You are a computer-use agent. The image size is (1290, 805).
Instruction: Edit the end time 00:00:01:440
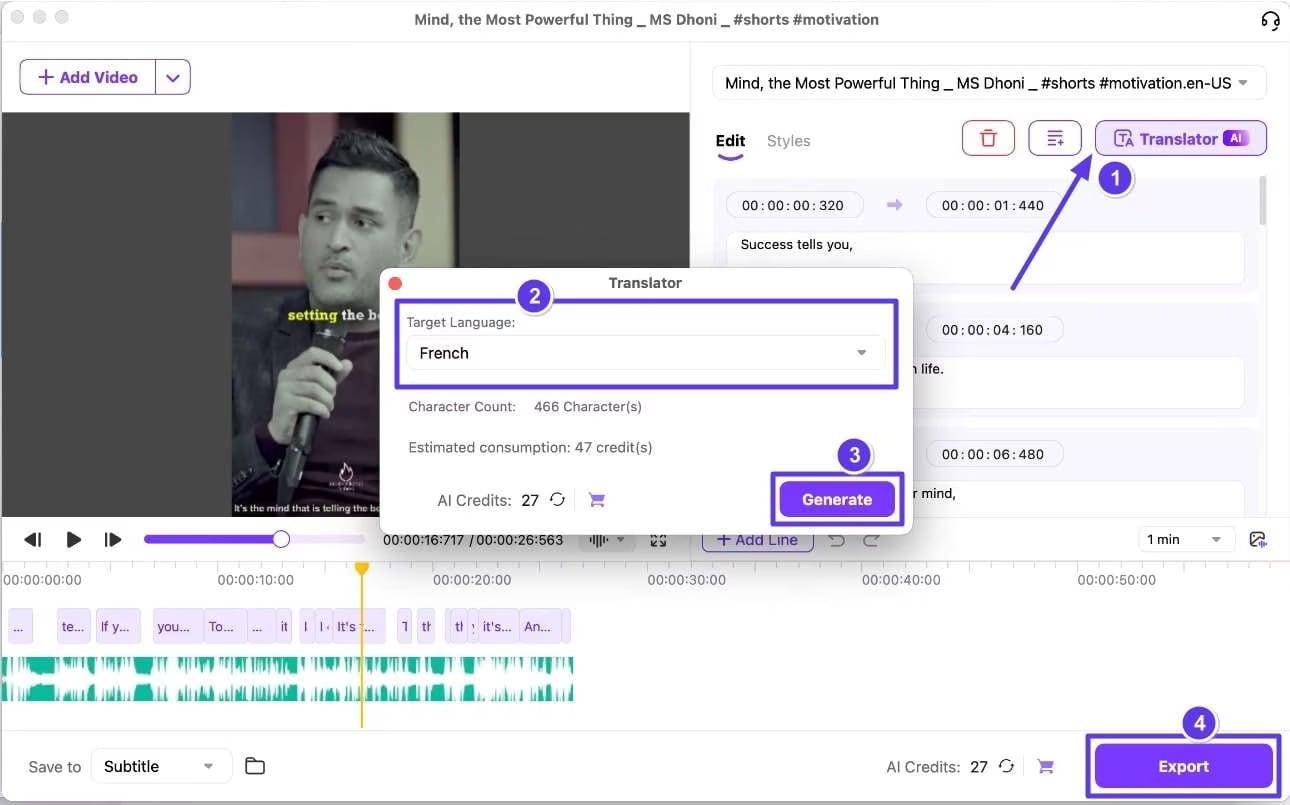[992, 205]
